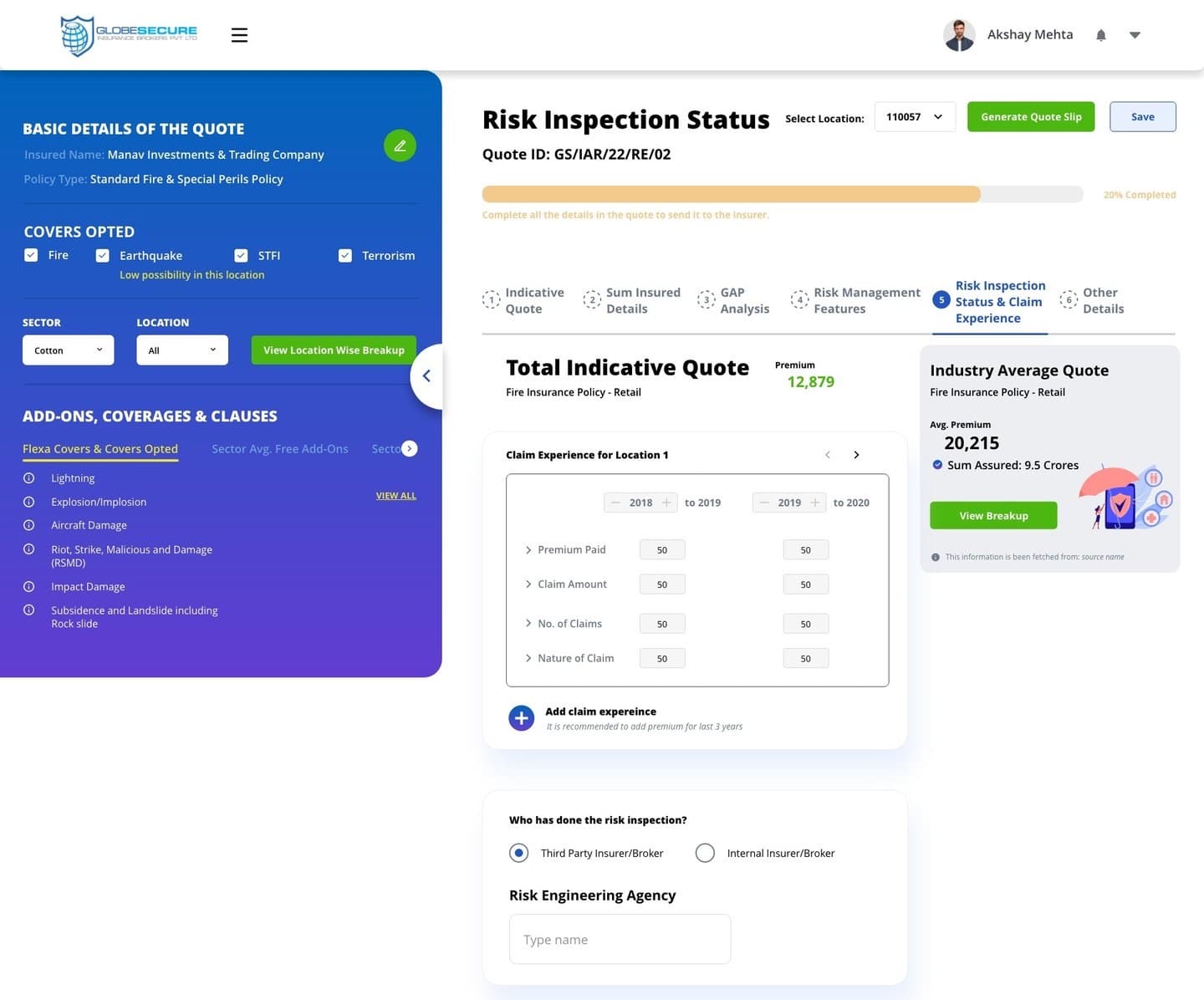Image resolution: width=1204 pixels, height=1000 pixels.
Task: Click the green edit pencil icon
Action: (x=400, y=145)
